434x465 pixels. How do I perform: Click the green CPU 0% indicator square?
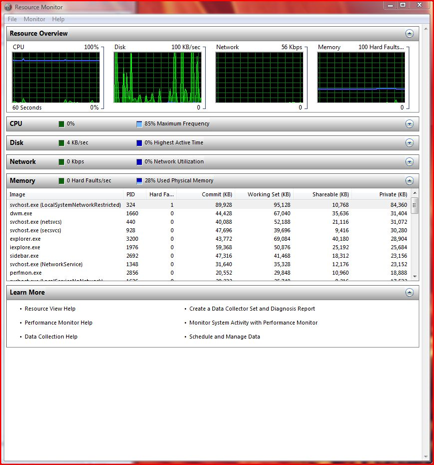point(61,124)
